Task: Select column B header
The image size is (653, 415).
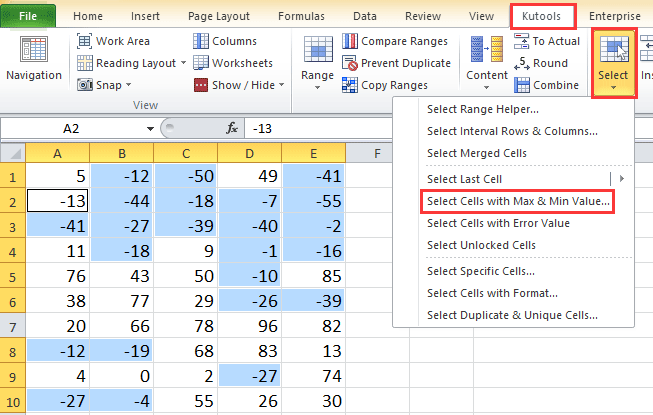Action: [x=122, y=154]
